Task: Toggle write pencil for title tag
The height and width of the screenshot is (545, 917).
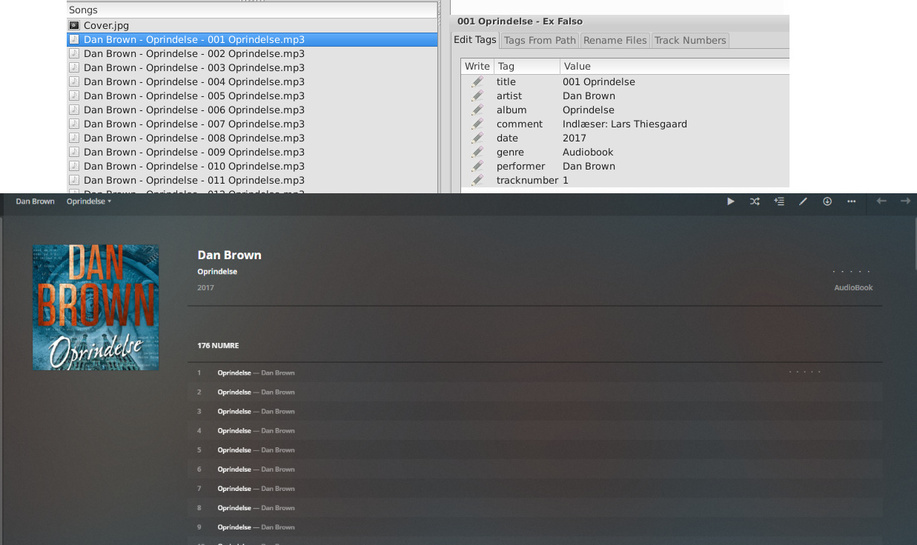Action: tap(478, 82)
